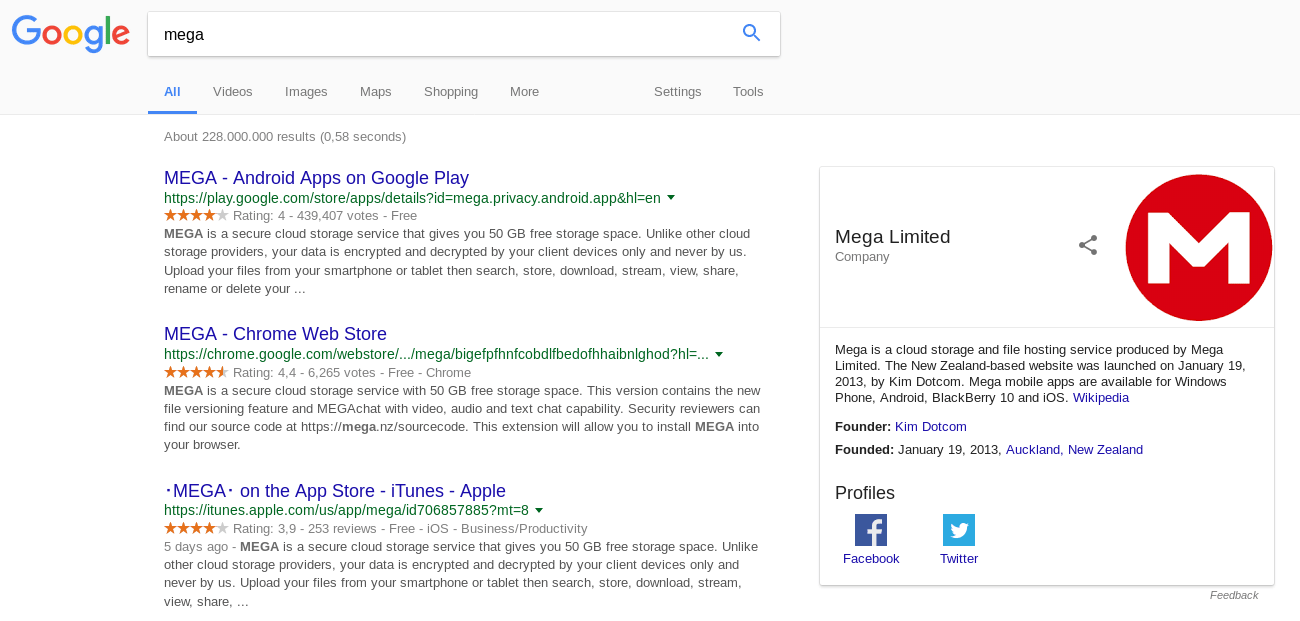1300x621 pixels.
Task: Expand dropdown arrow beside chrome.google.com URL
Action: point(719,354)
